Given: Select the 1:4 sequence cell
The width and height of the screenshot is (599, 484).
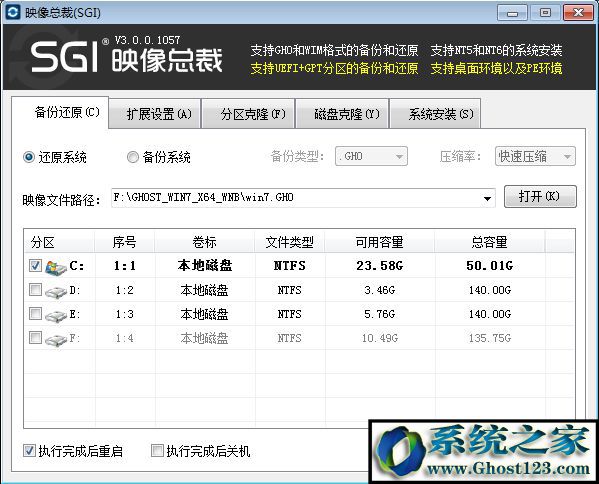Looking at the screenshot, I should 125,338.
